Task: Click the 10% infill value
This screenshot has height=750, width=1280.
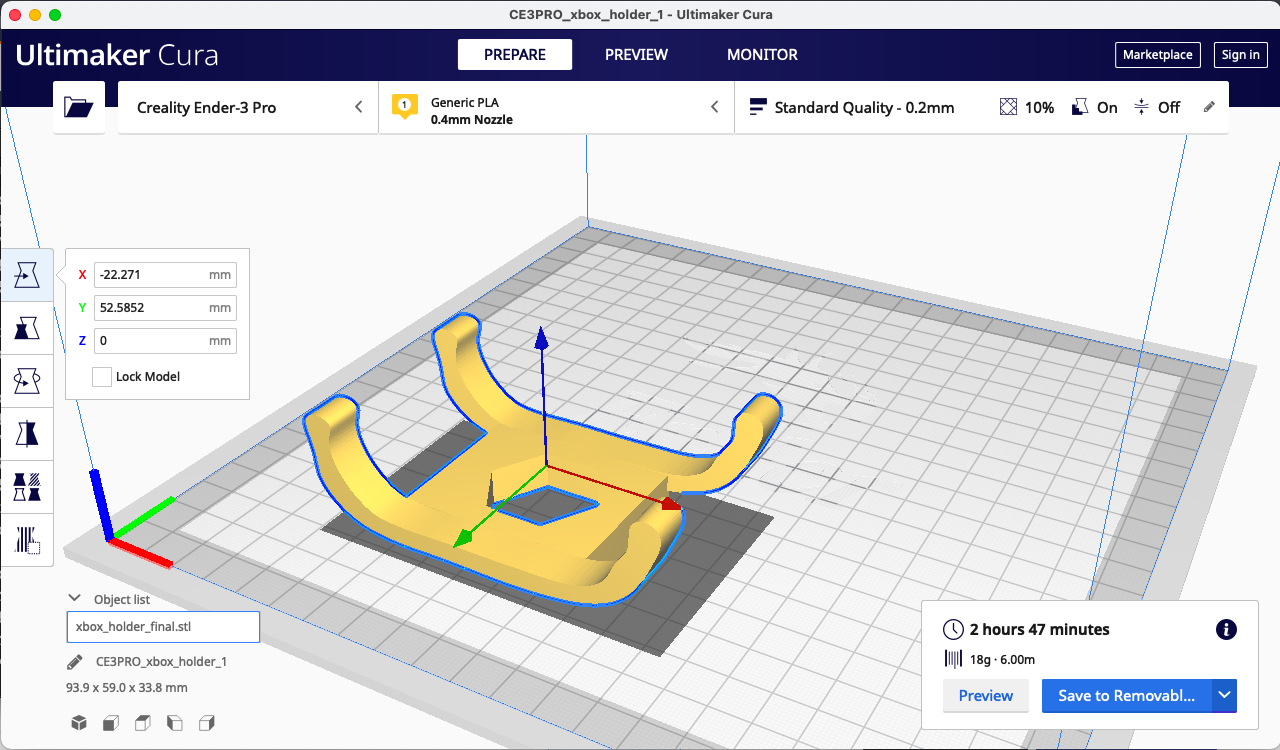Action: (x=1039, y=108)
